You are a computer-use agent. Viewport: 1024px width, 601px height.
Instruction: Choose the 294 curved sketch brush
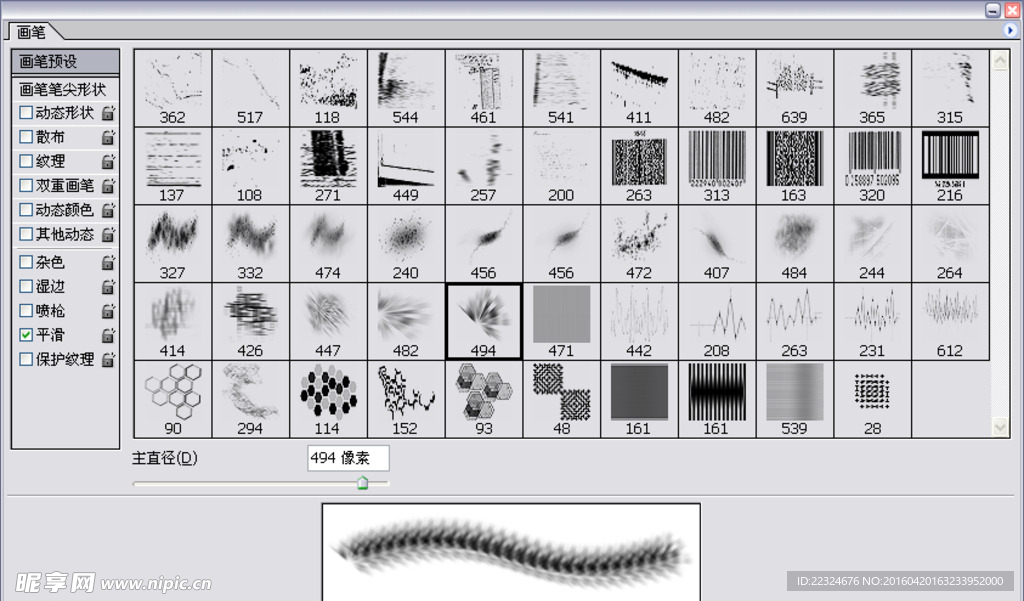tap(250, 399)
